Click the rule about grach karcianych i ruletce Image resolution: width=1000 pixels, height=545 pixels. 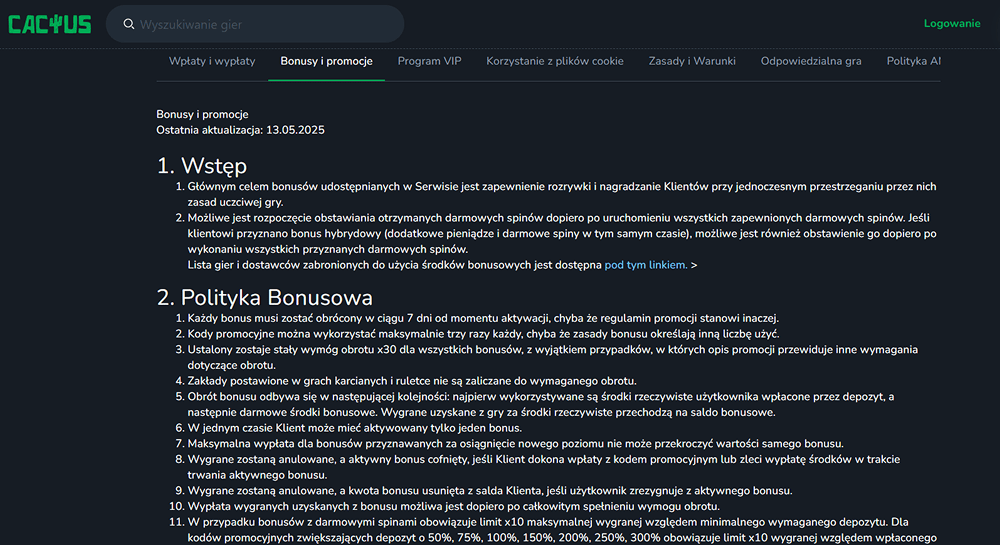(412, 381)
